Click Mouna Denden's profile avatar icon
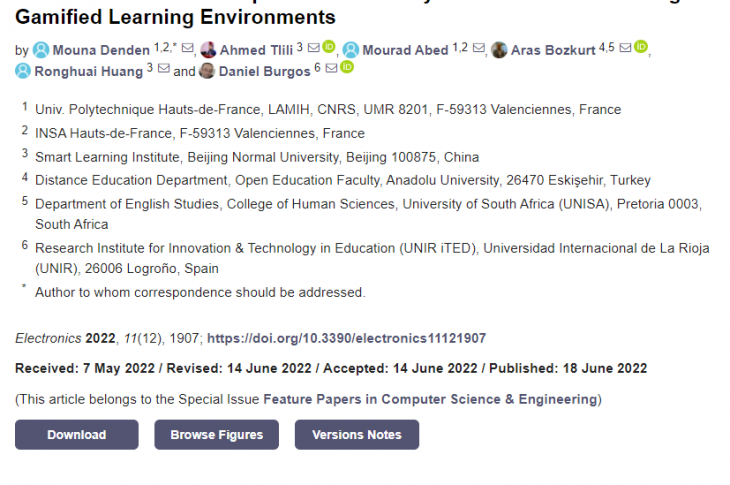 tap(41, 50)
